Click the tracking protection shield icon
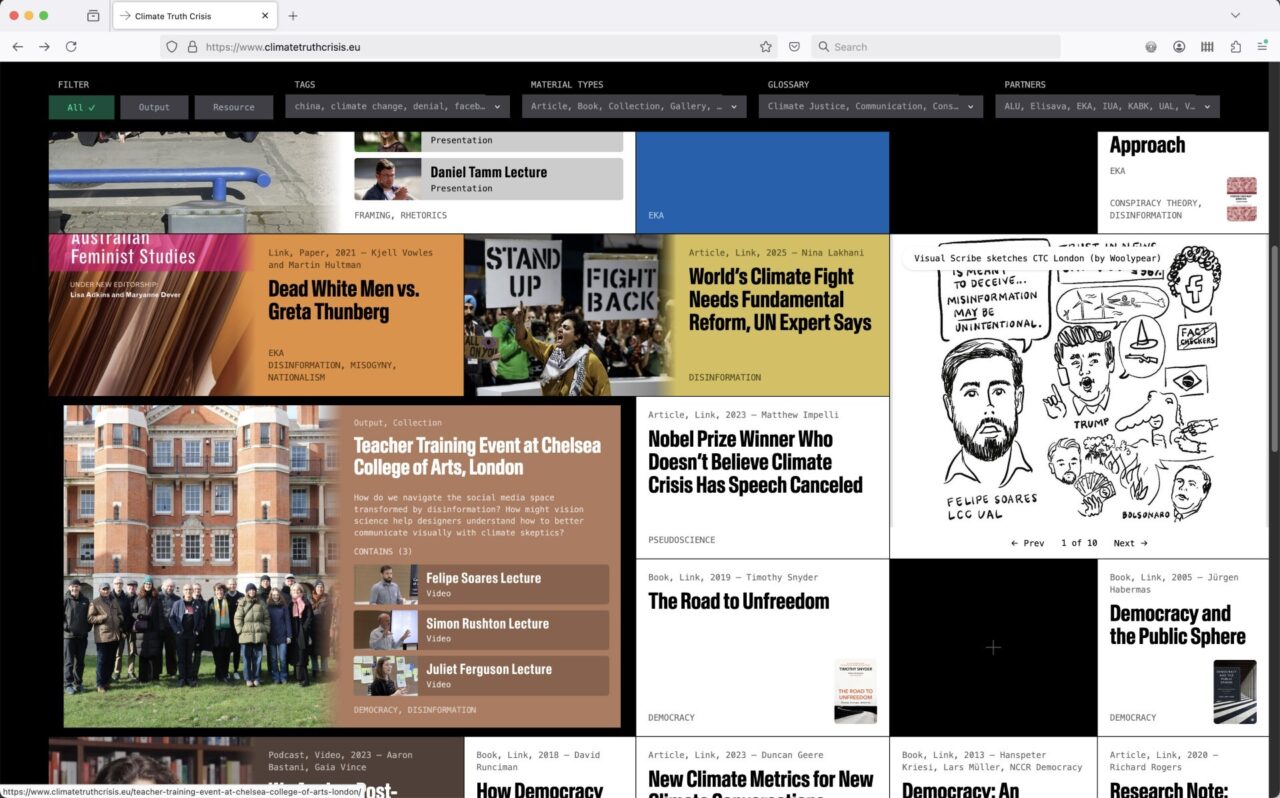 172,47
